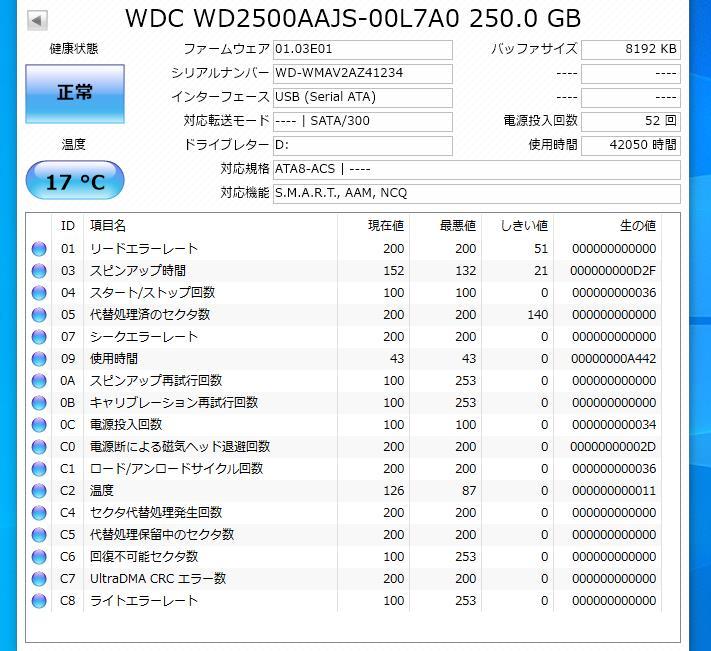
Task: Select the 代替処理済のセクタ数 row name
Action: pyautogui.click(x=150, y=315)
